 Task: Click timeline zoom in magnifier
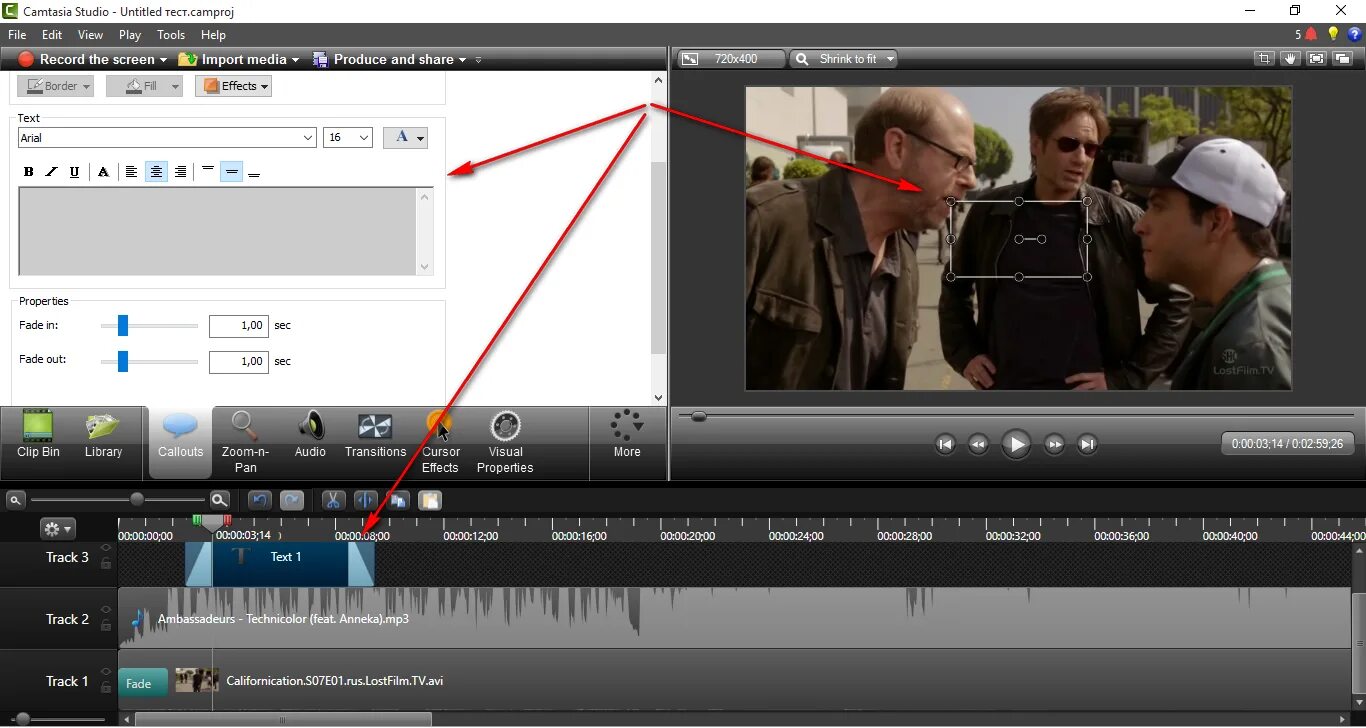tap(220, 500)
